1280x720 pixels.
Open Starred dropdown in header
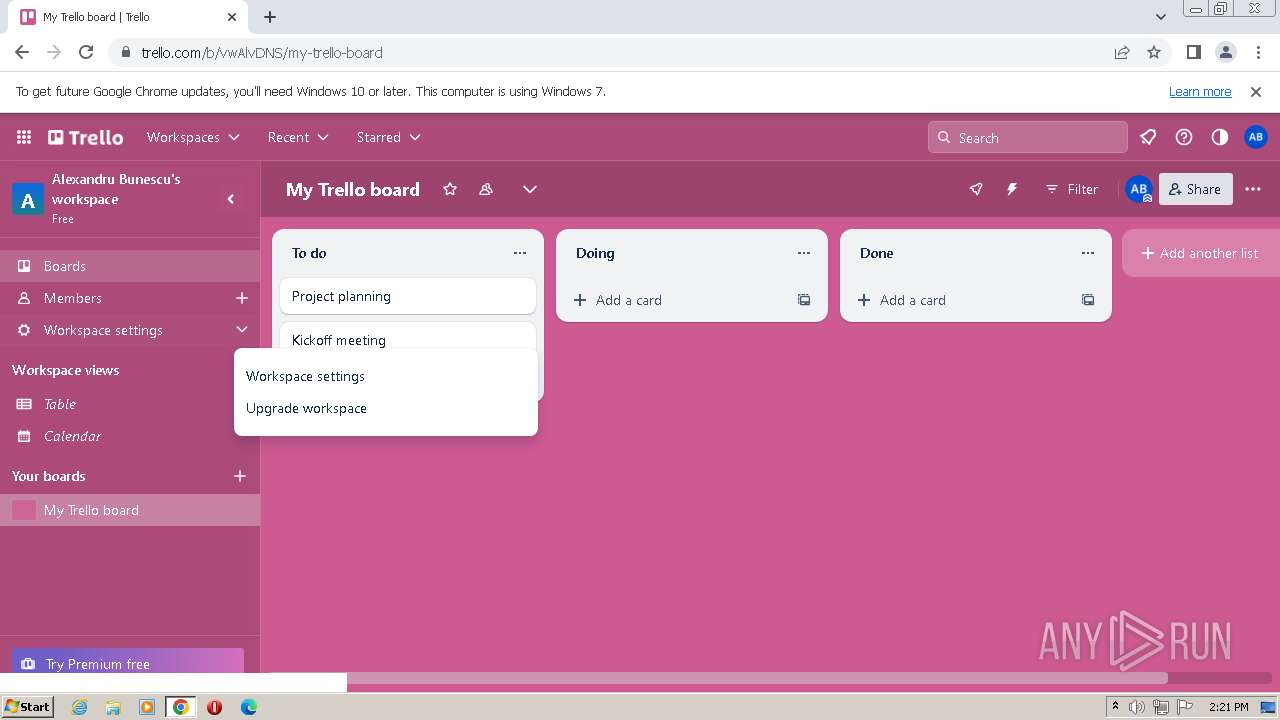click(x=388, y=137)
